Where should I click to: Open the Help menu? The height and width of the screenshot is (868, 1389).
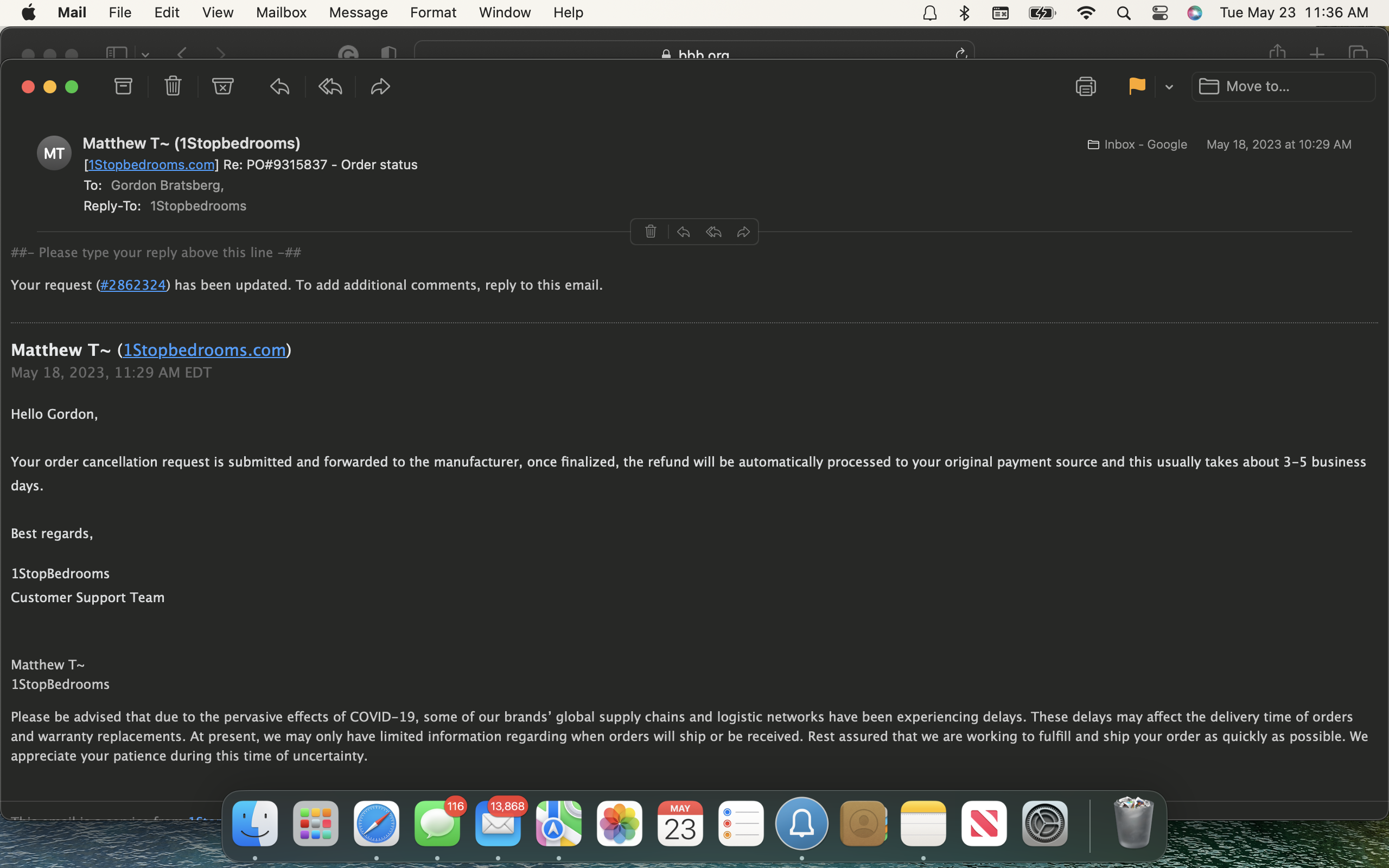point(568,12)
